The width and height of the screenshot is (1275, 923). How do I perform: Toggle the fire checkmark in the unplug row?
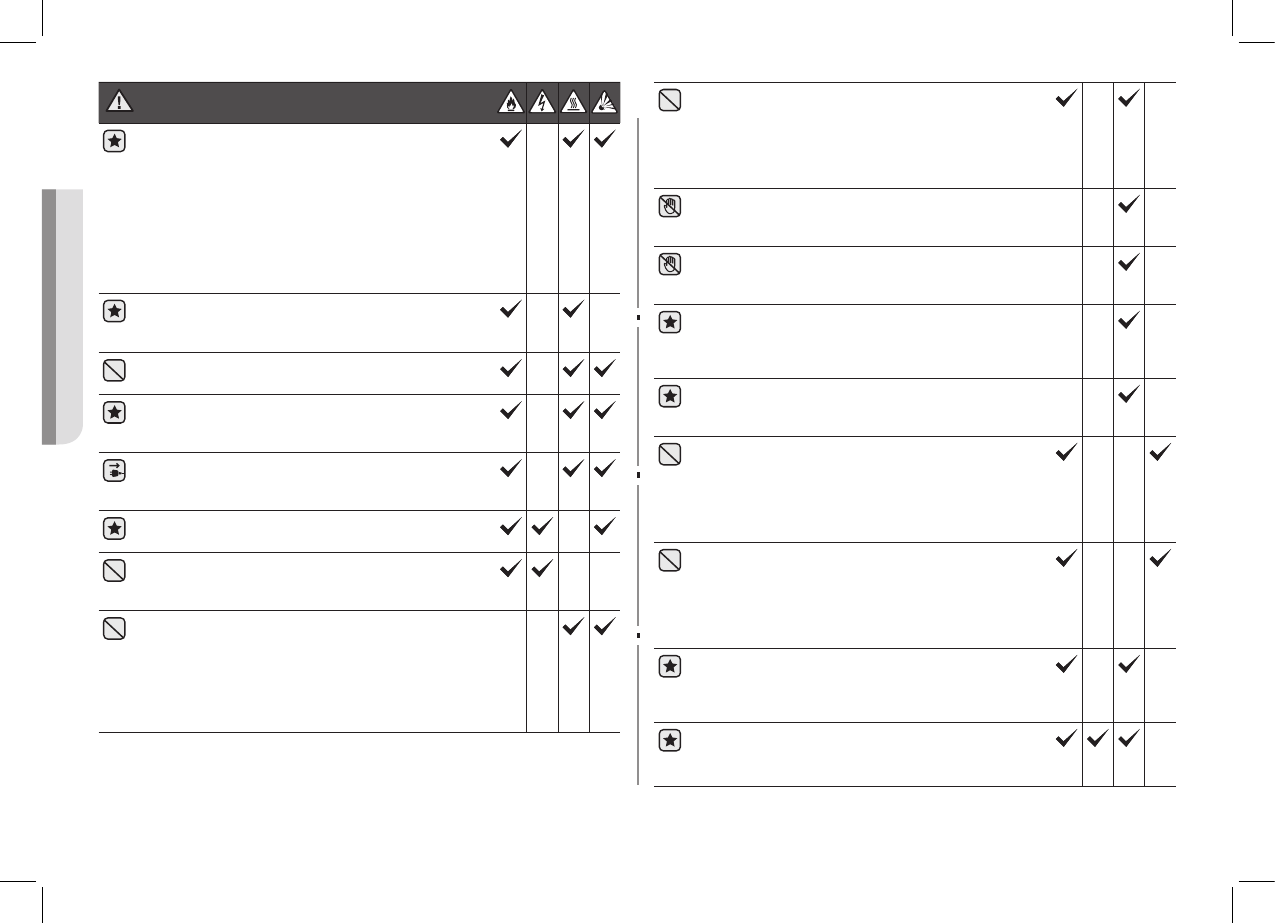point(509,469)
